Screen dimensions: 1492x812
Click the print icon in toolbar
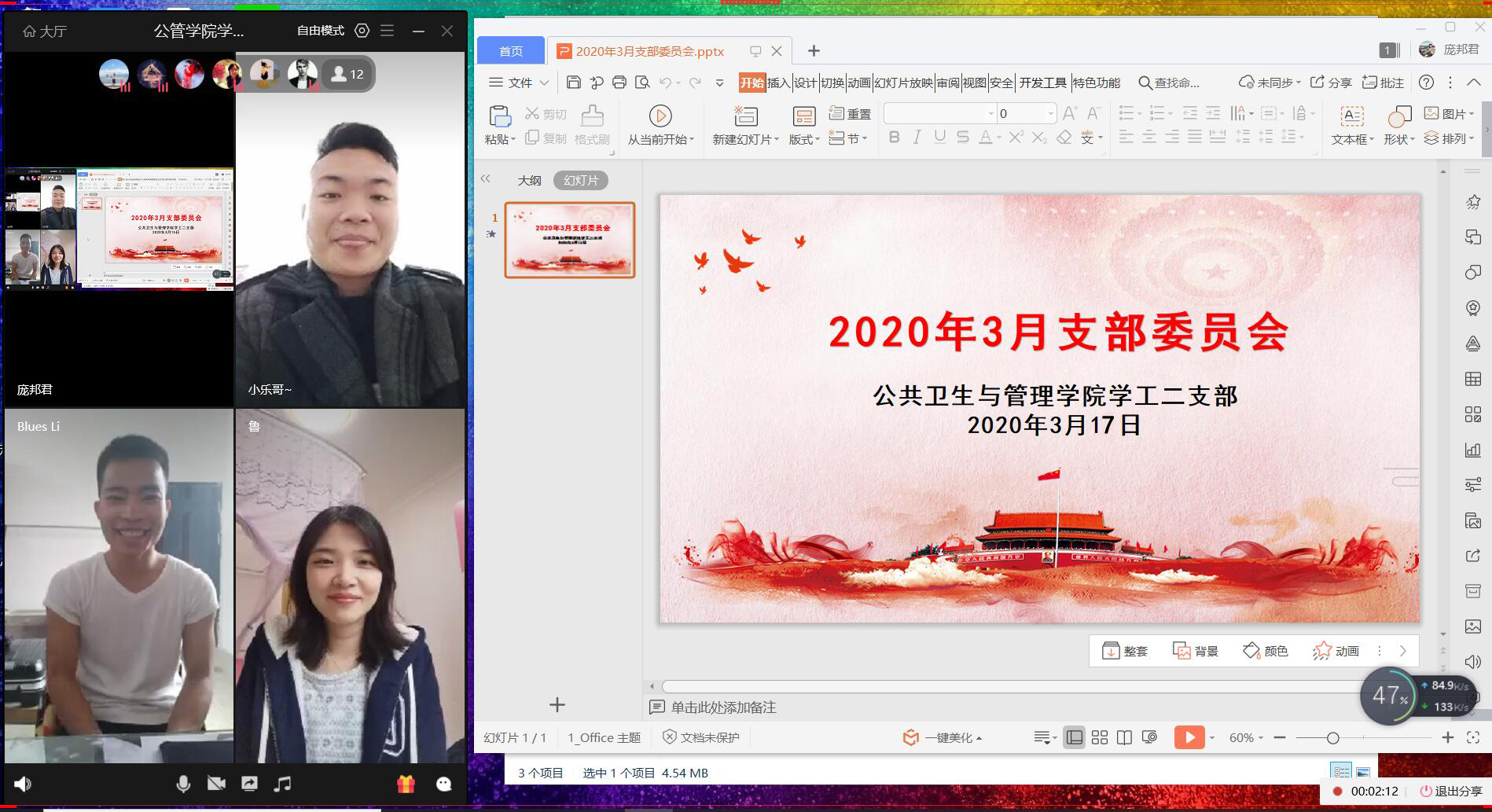619,83
